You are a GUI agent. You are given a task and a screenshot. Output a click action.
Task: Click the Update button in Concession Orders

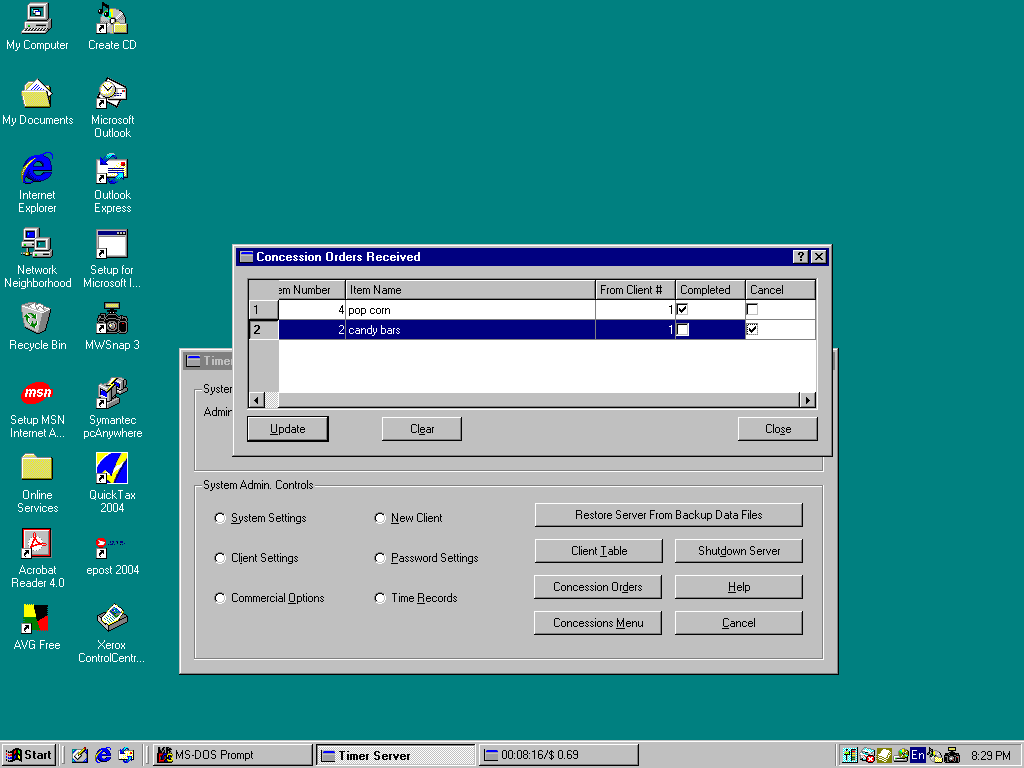(287, 428)
